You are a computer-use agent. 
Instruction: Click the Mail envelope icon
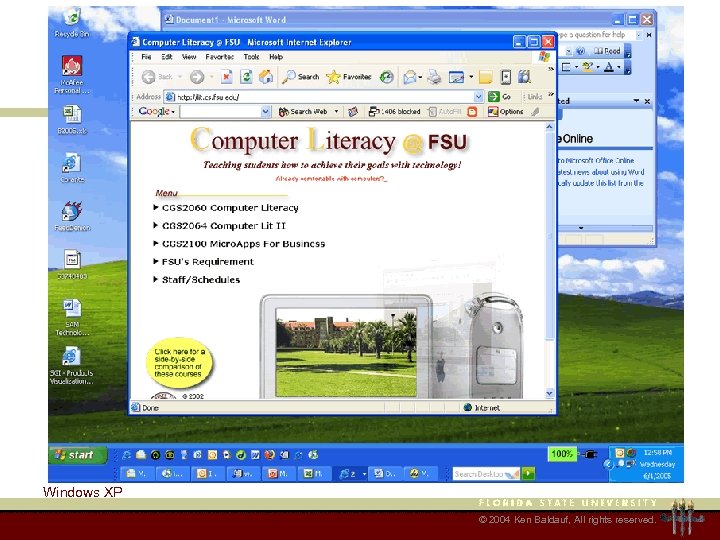point(410,77)
